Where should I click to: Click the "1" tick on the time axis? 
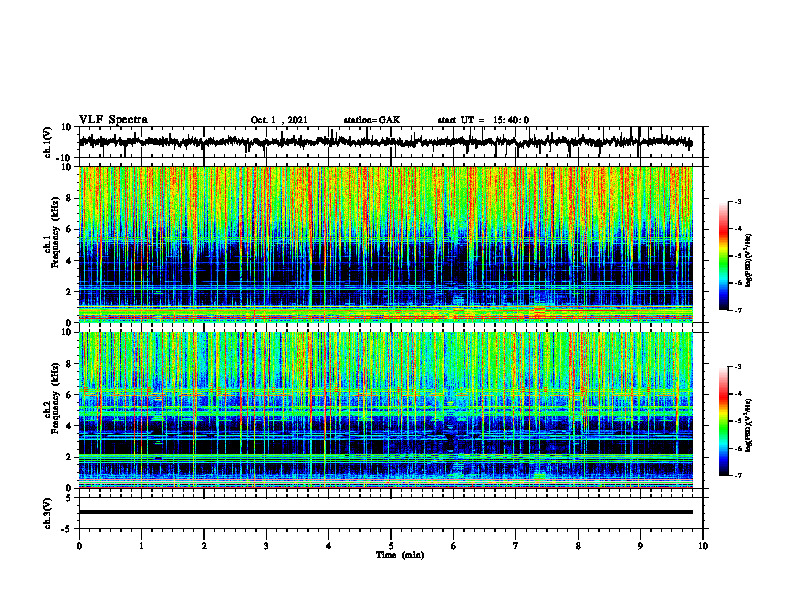click(141, 546)
